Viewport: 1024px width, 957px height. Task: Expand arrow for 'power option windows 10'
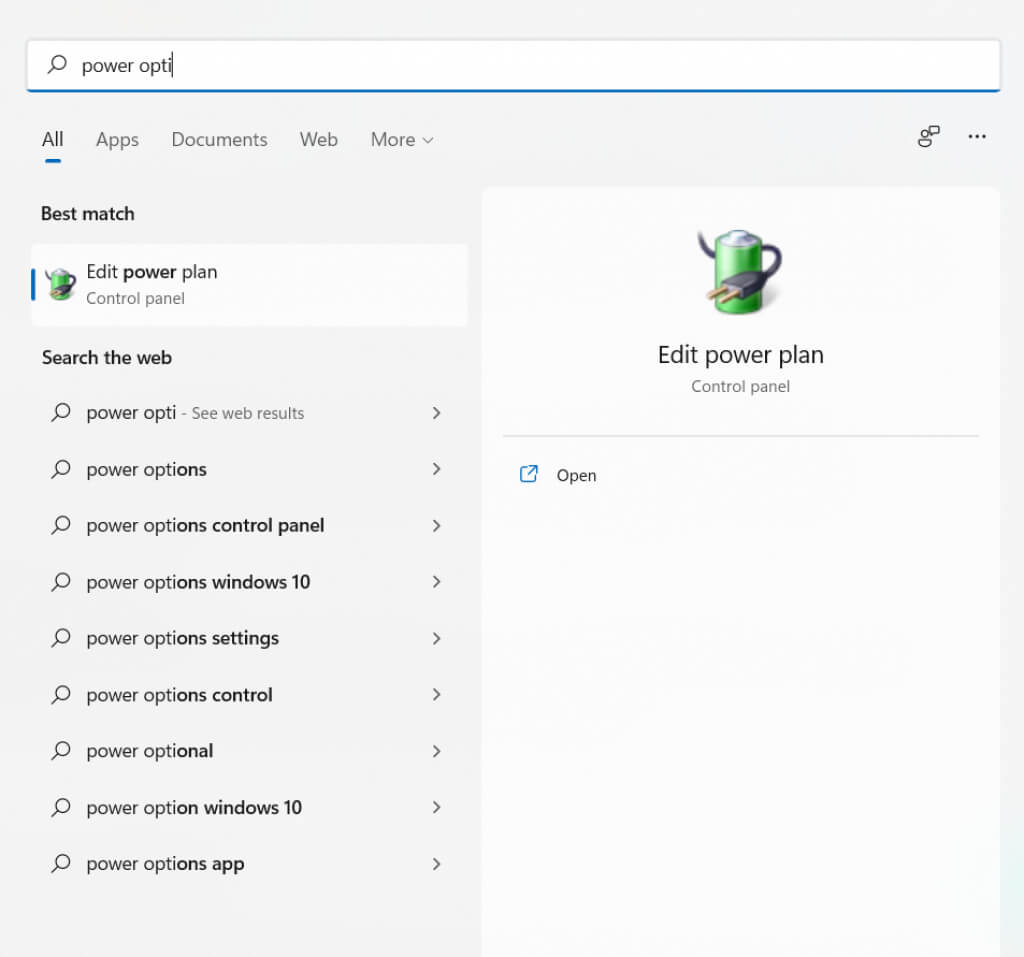click(436, 807)
